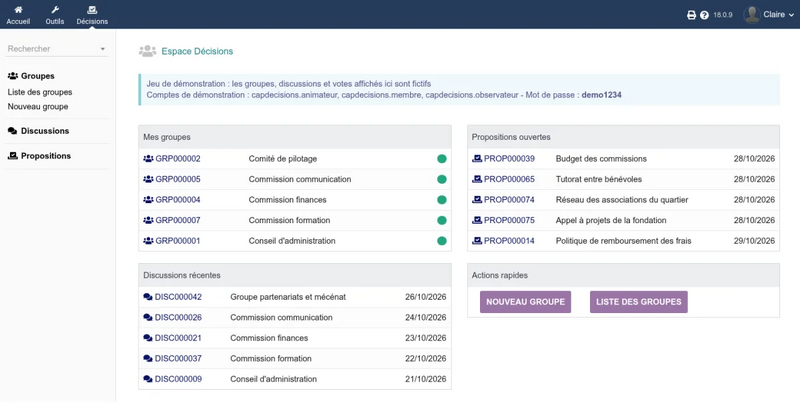The image size is (800, 403).
Task: Click group icon beside GRP000001
Action: (x=148, y=241)
